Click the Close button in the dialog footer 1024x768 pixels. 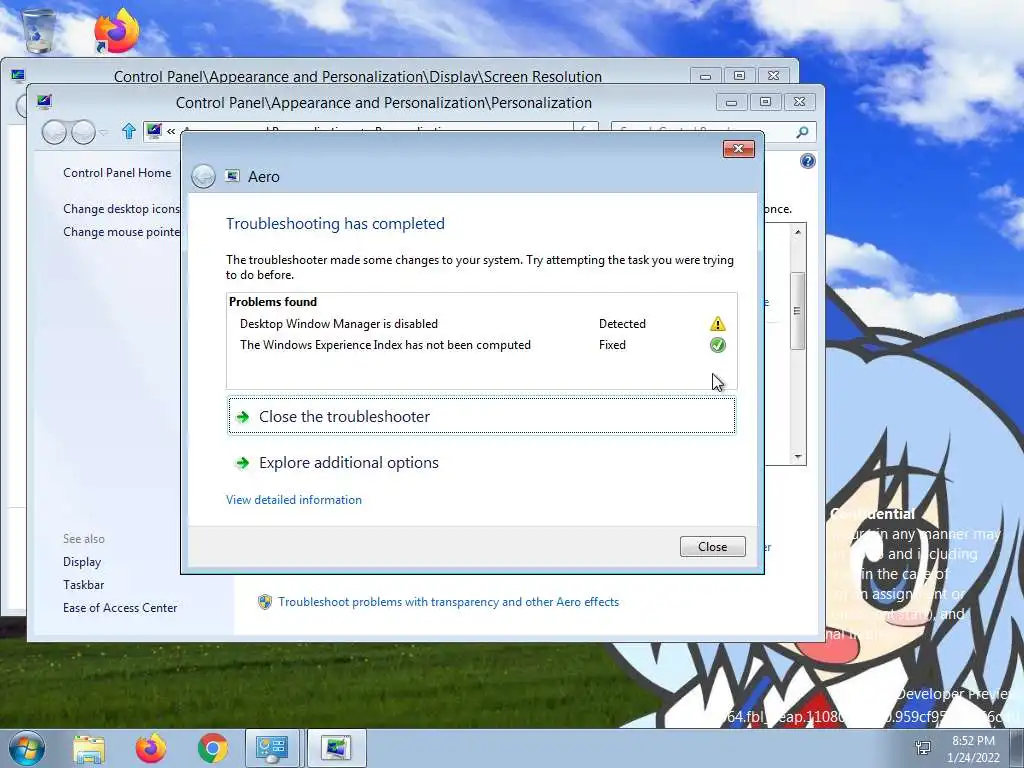click(x=712, y=547)
